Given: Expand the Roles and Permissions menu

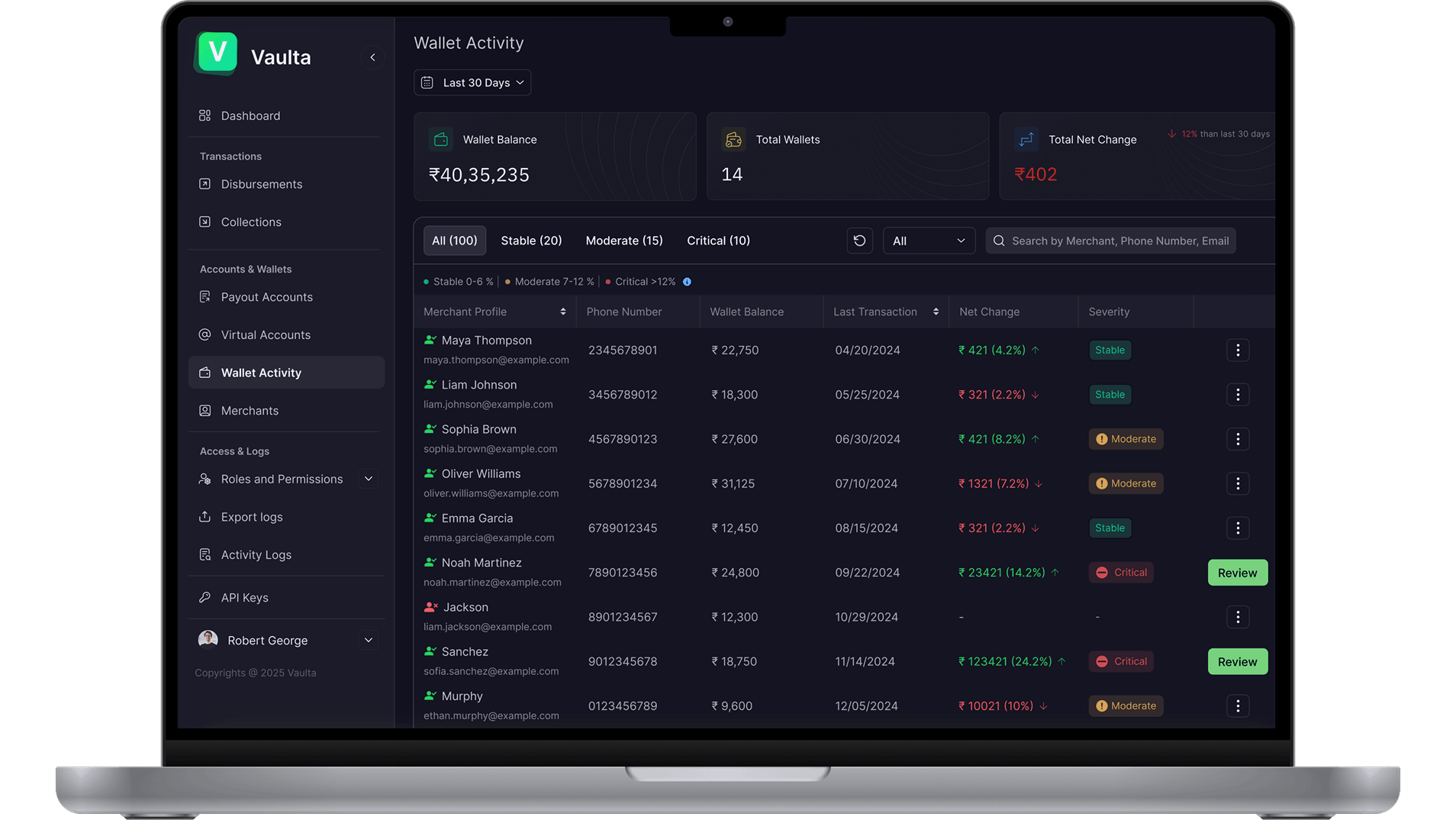Looking at the screenshot, I should [369, 479].
